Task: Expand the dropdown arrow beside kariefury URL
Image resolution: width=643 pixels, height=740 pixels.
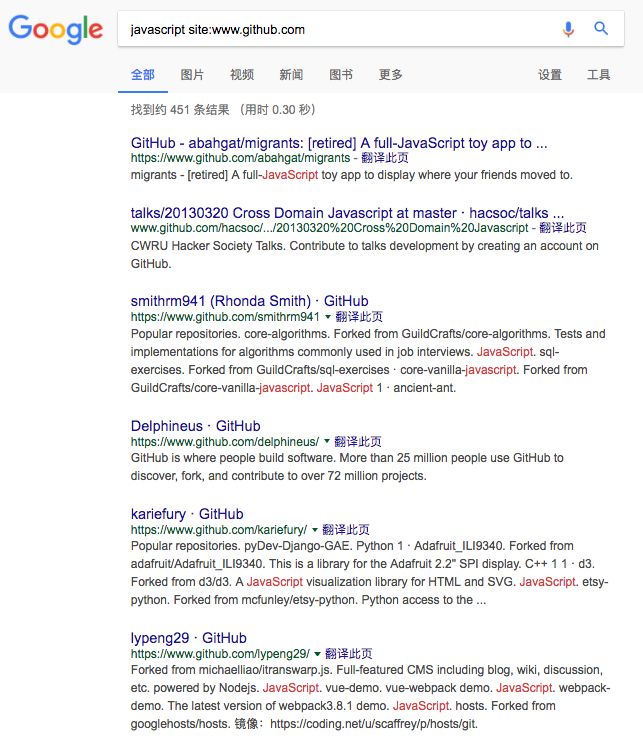Action: click(x=315, y=530)
